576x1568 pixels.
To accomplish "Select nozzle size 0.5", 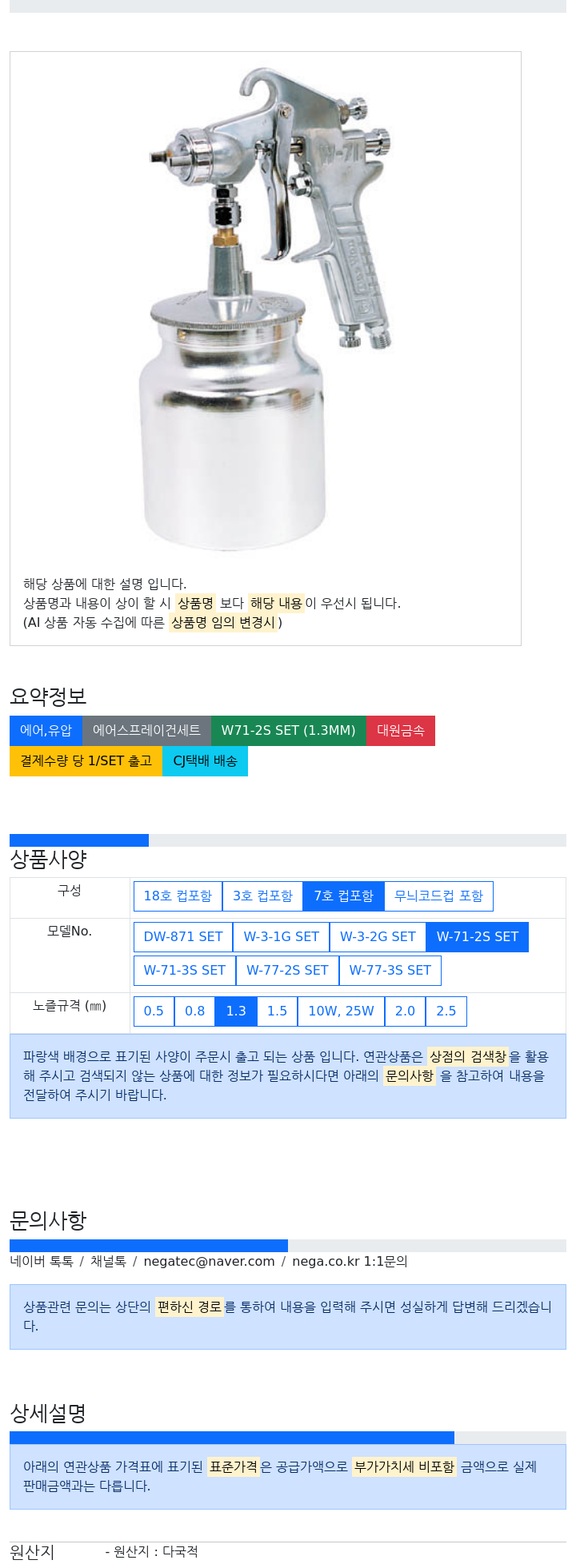I will coord(154,1011).
